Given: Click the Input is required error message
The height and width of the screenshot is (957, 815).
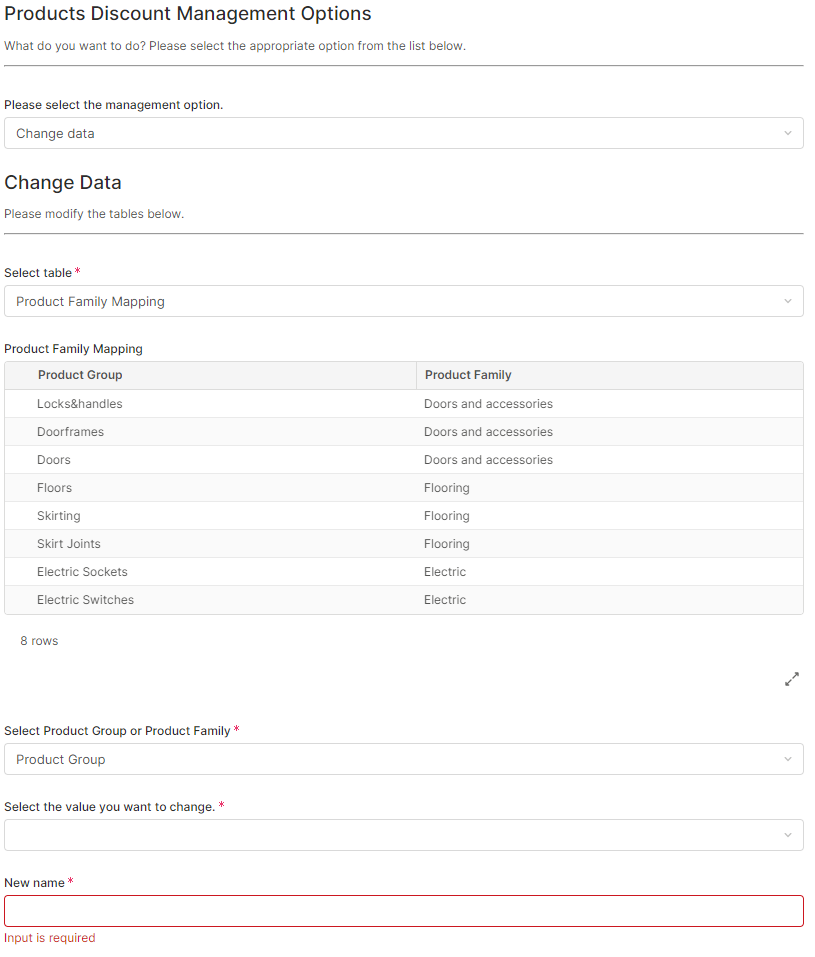Looking at the screenshot, I should [49, 938].
